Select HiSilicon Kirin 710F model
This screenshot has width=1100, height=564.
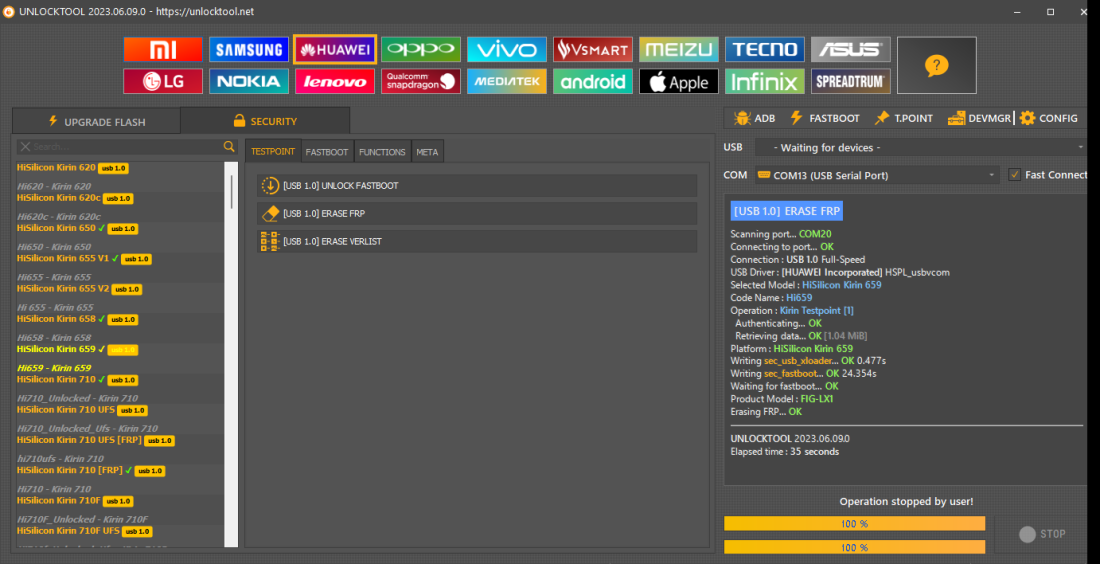[x=75, y=501]
